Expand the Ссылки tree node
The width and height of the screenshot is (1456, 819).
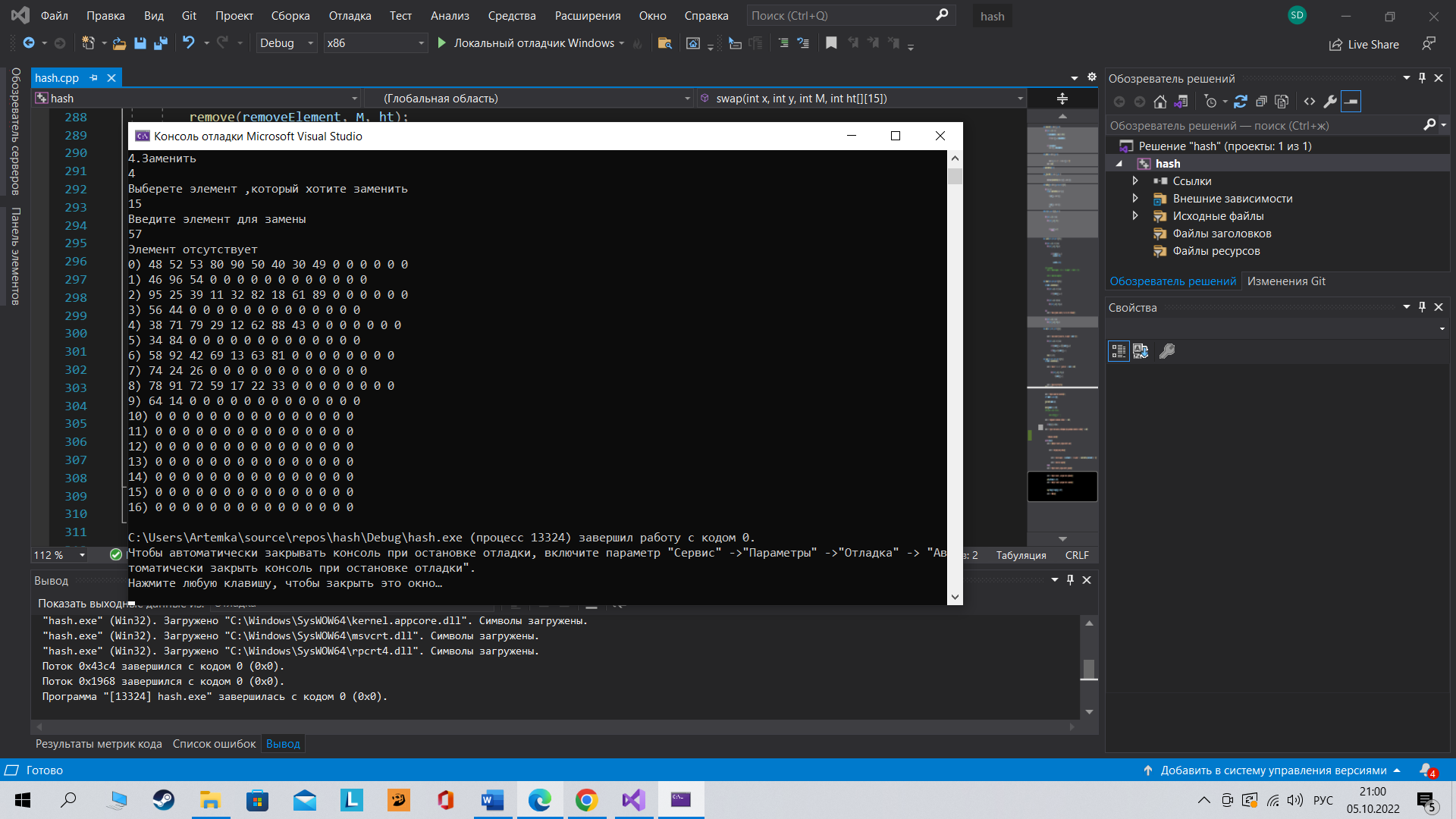[1135, 181]
